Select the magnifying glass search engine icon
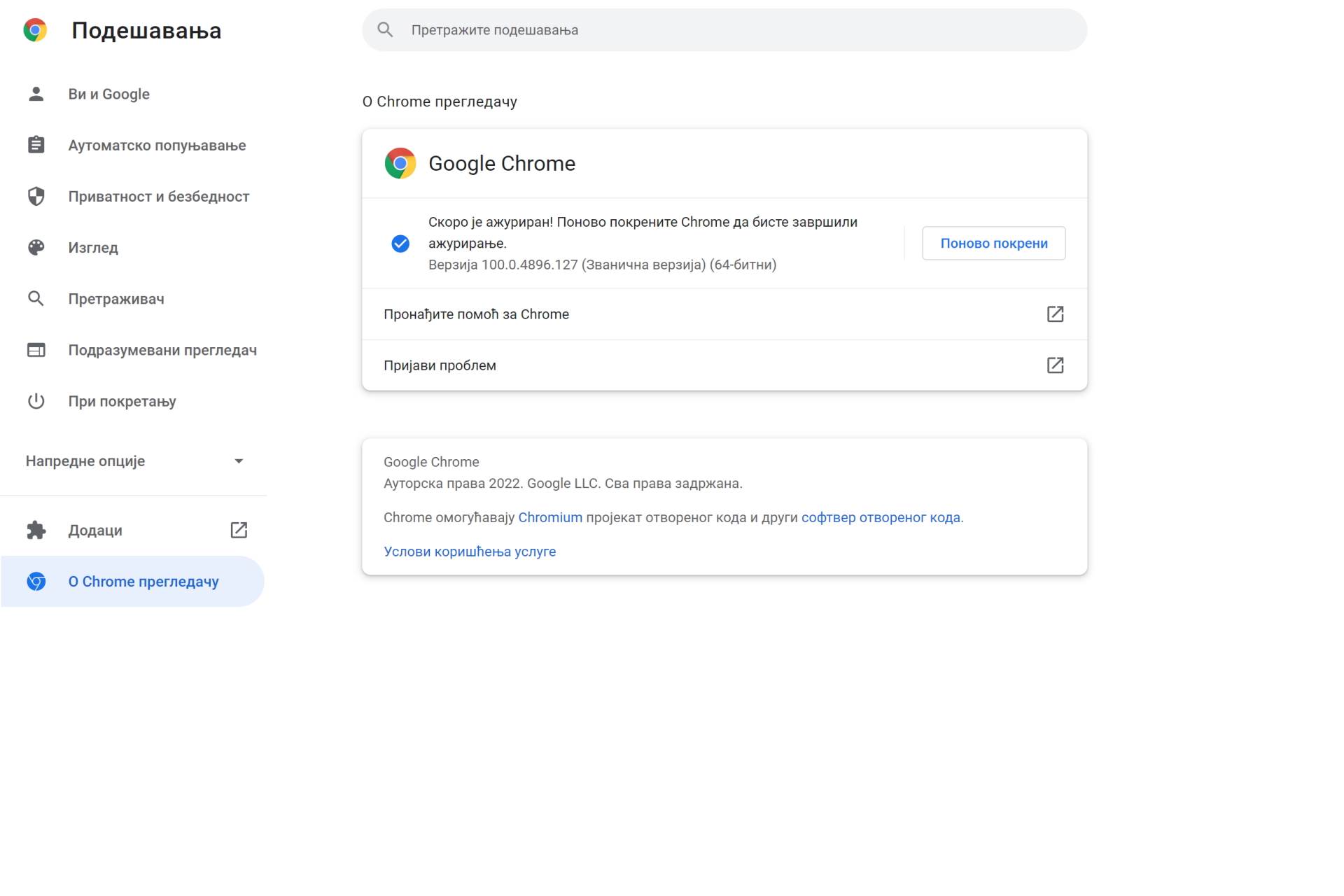 point(36,299)
